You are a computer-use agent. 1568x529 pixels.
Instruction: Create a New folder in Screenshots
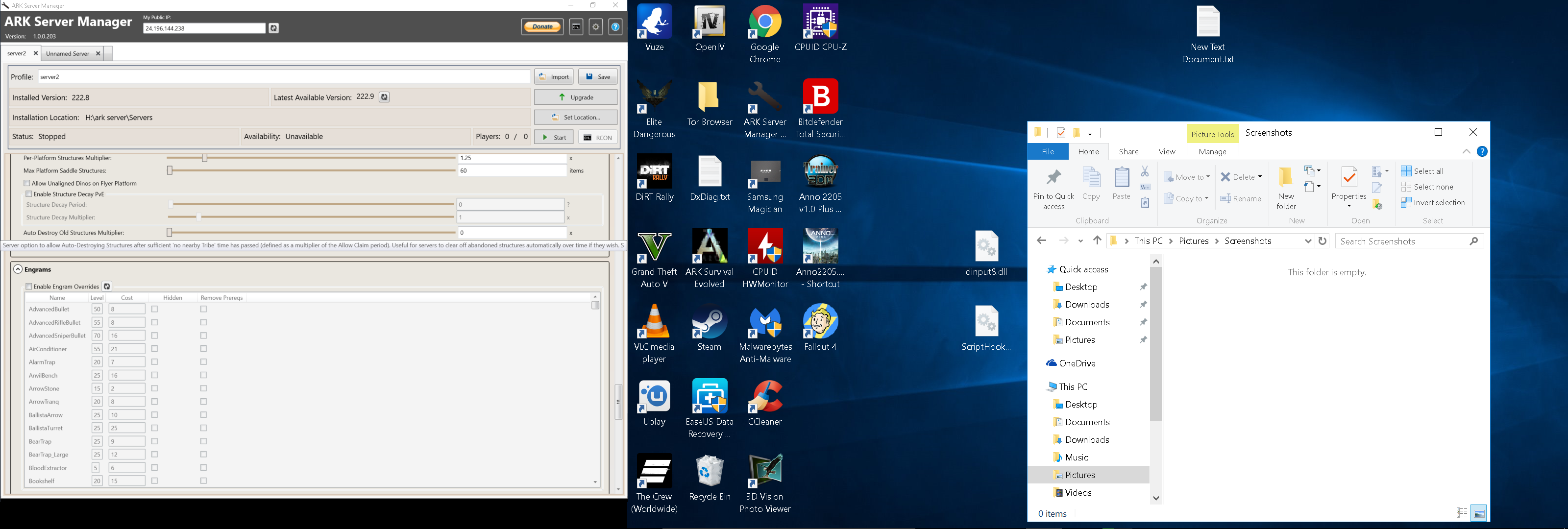click(1286, 189)
